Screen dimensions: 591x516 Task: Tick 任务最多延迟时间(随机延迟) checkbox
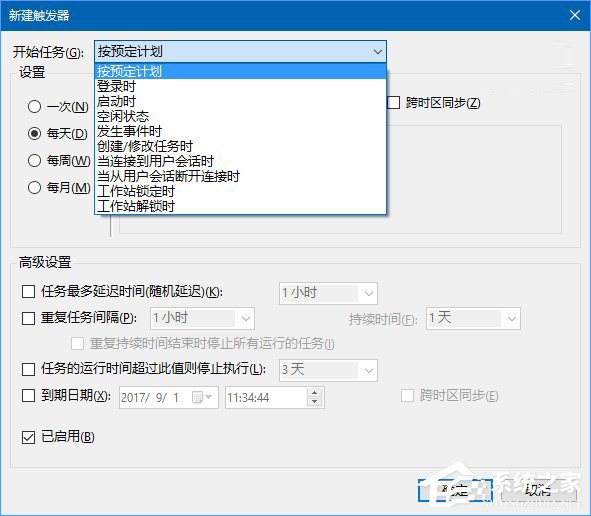(x=29, y=291)
